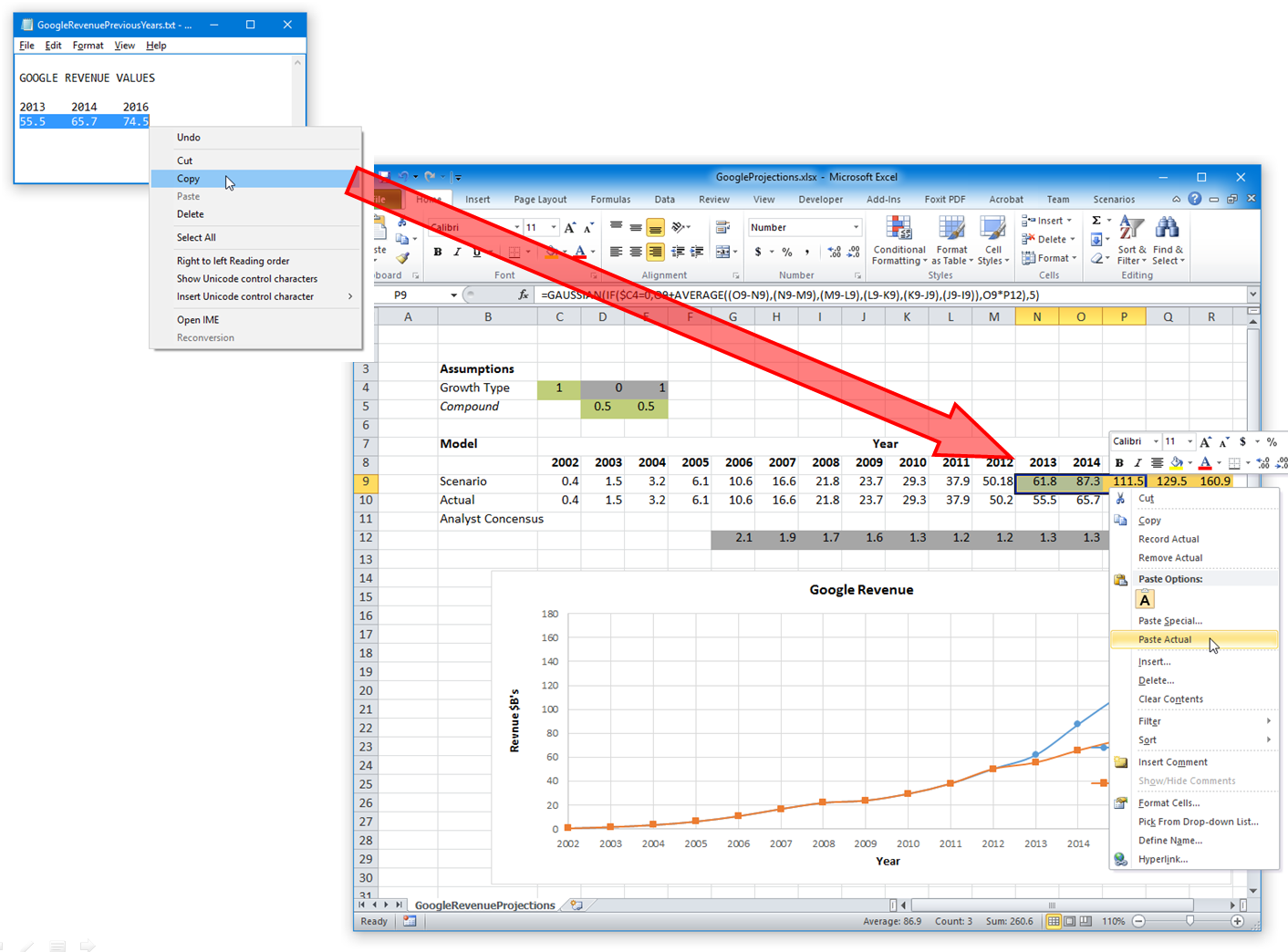Open the Format menu in Notepad
The height and width of the screenshot is (952, 1288).
88,46
